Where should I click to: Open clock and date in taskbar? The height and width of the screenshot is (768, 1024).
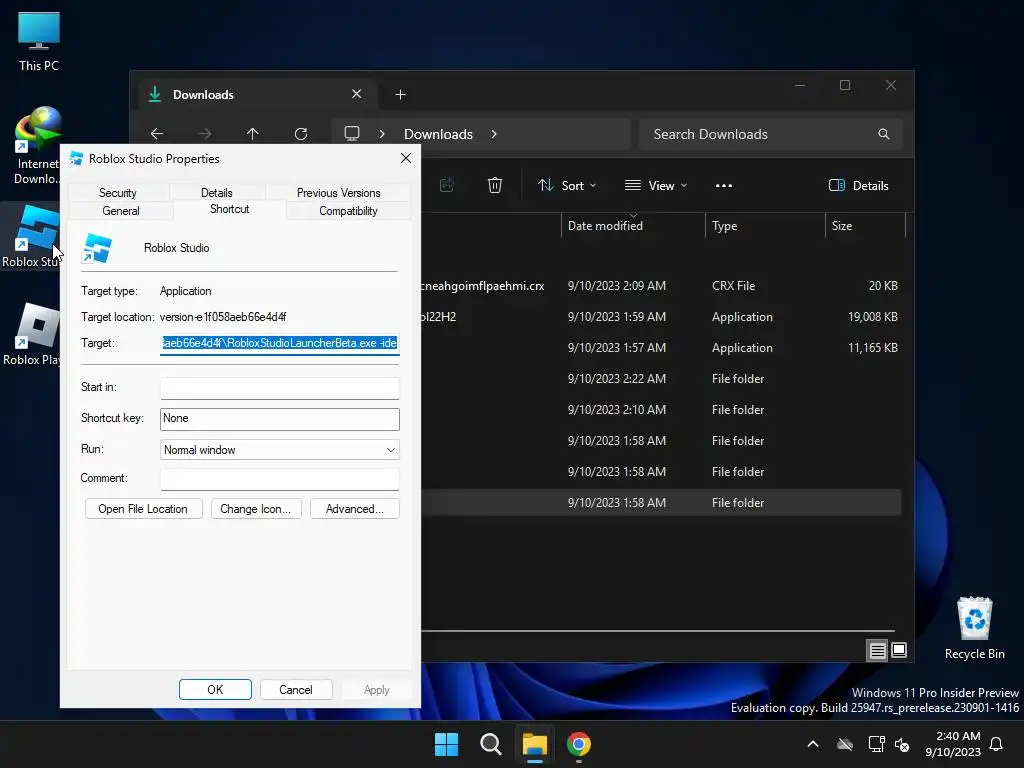click(953, 744)
